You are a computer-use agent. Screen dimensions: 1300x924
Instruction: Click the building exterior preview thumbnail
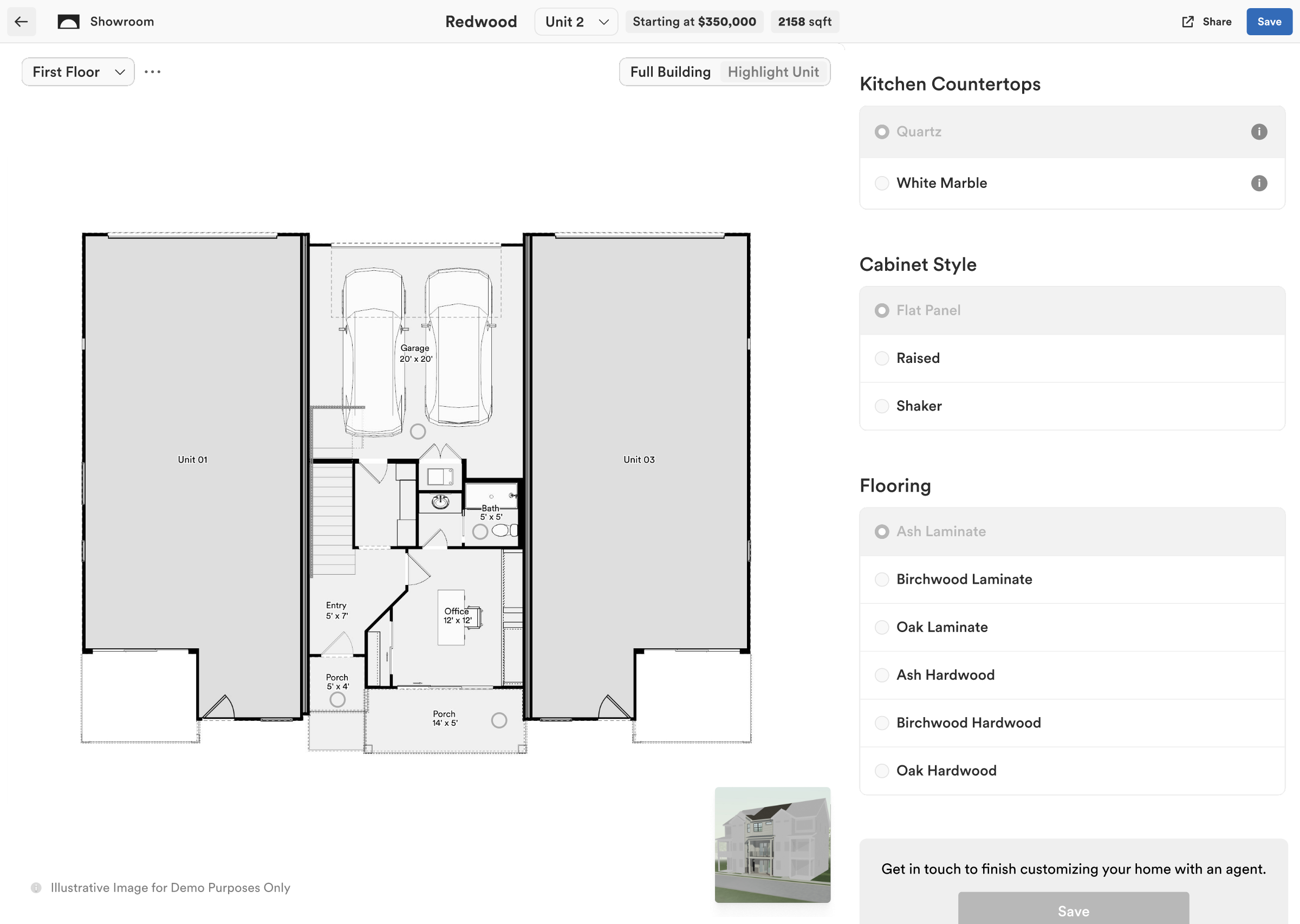(772, 845)
